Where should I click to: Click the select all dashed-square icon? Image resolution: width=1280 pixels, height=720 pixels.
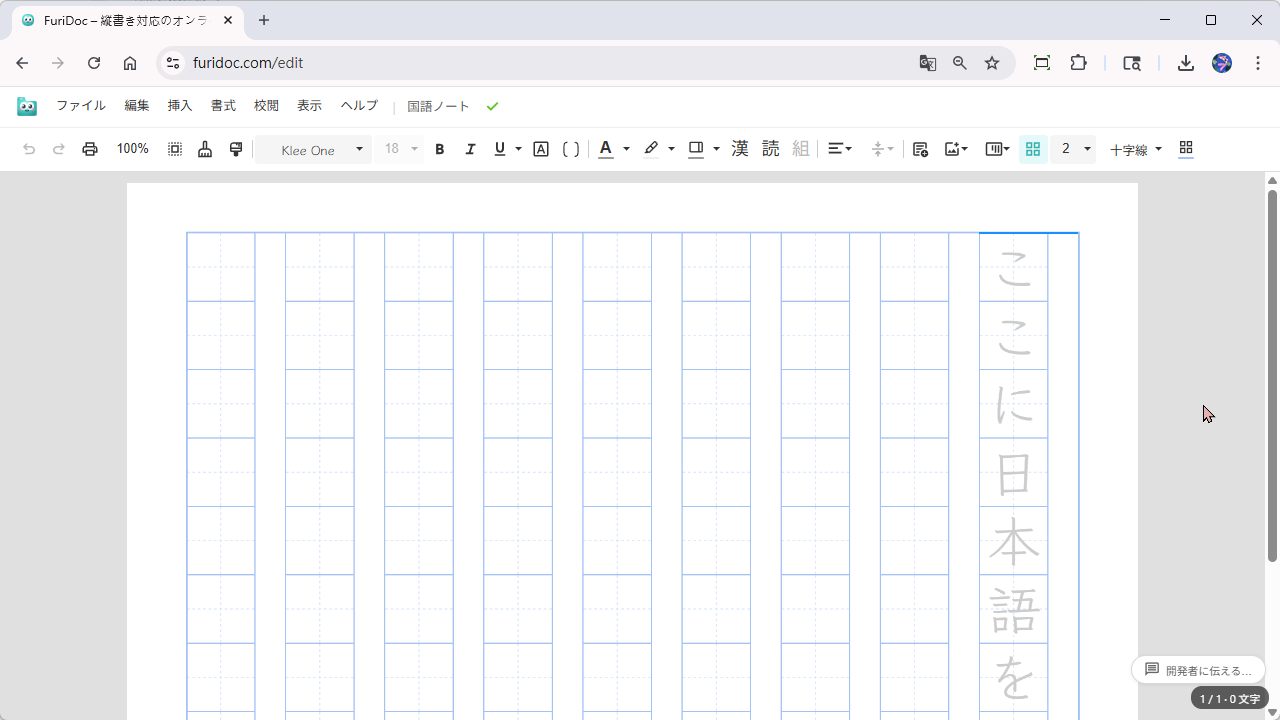pos(175,149)
